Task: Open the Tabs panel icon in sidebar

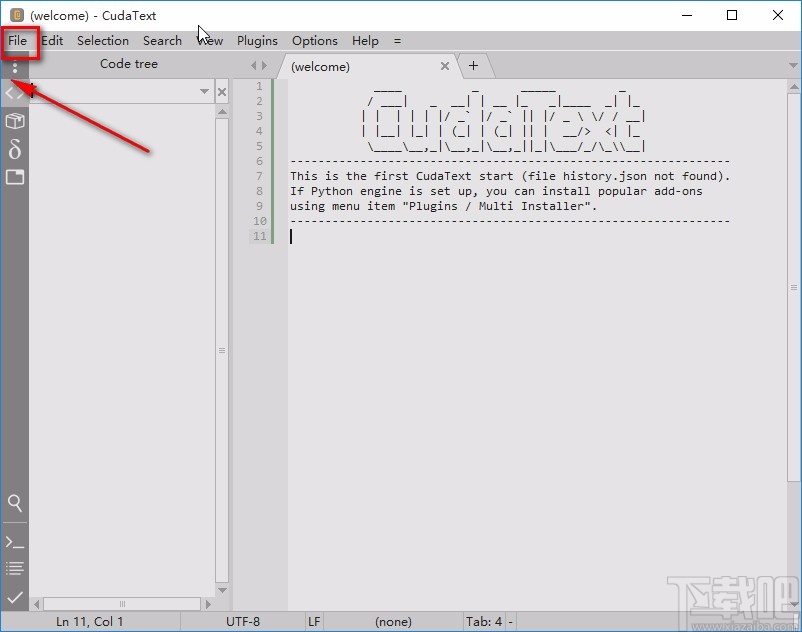Action: click(x=15, y=177)
